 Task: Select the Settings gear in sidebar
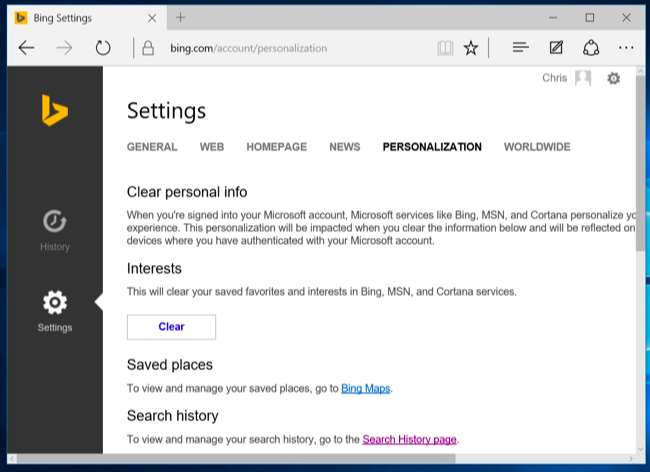[55, 311]
